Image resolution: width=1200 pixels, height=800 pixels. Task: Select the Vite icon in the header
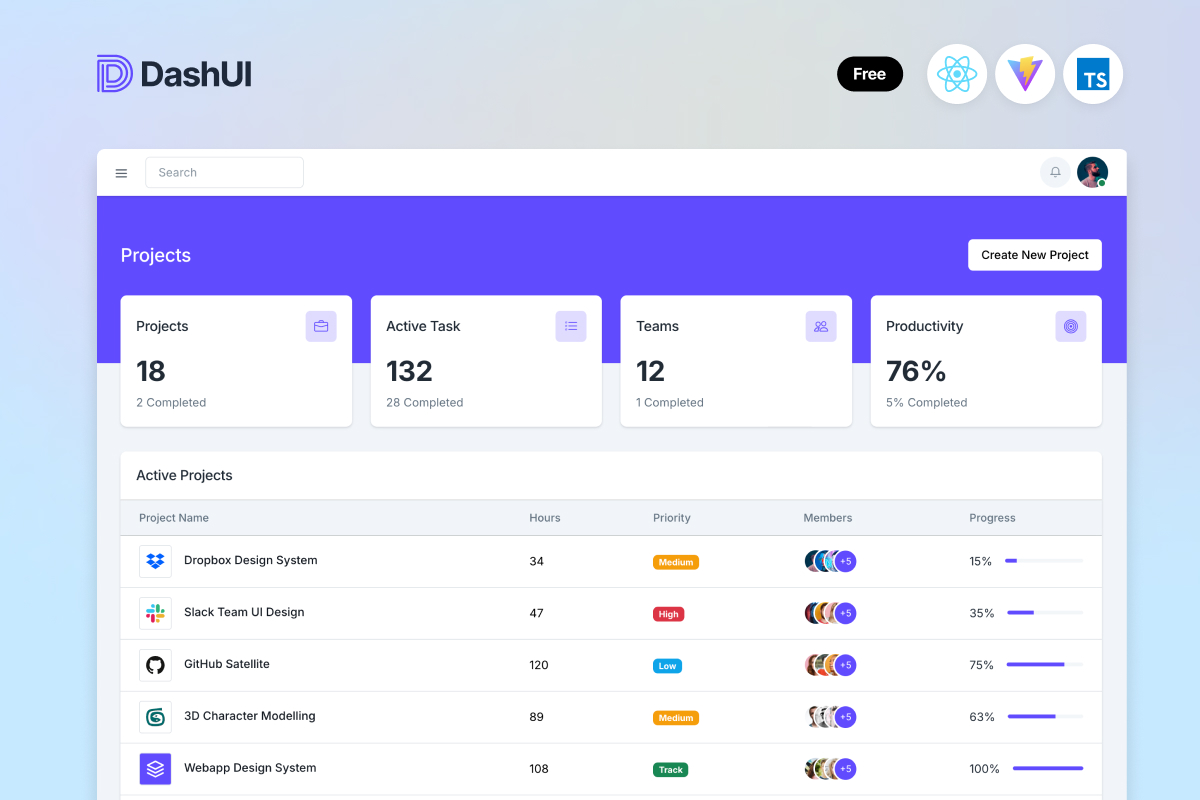[1024, 74]
